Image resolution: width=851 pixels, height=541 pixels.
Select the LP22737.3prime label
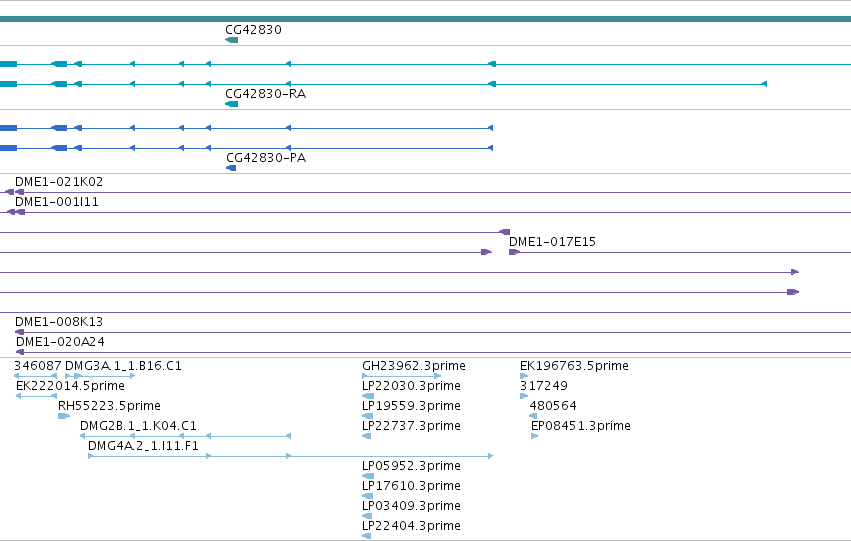(411, 426)
